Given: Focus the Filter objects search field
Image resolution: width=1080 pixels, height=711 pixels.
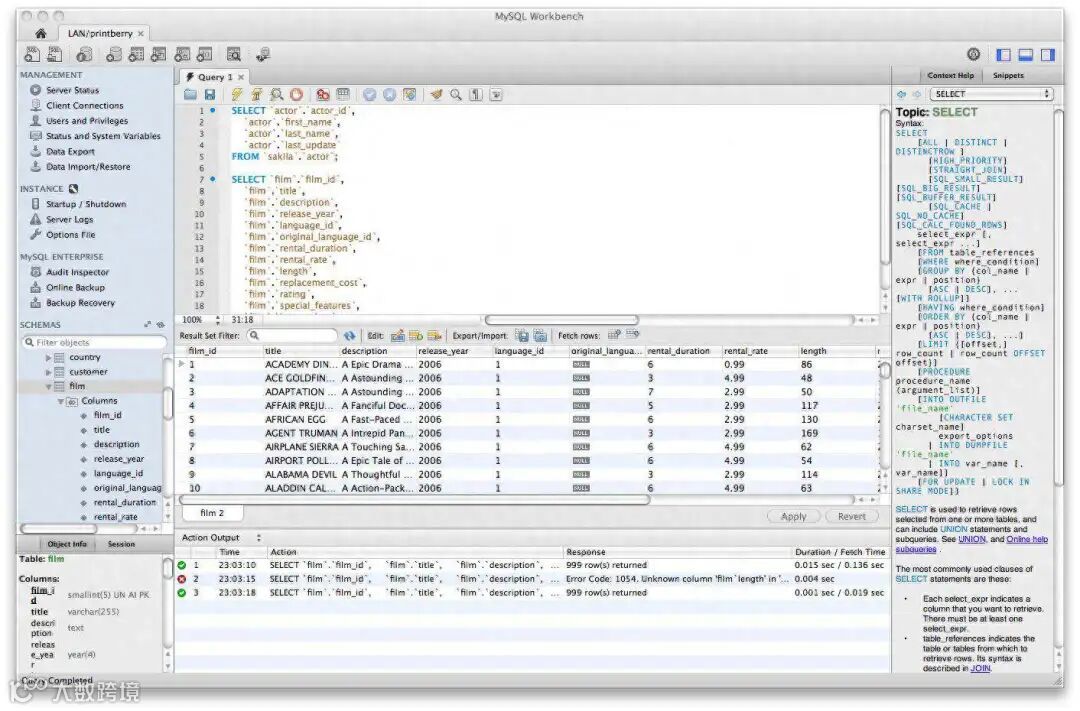Looking at the screenshot, I should pyautogui.click(x=95, y=342).
